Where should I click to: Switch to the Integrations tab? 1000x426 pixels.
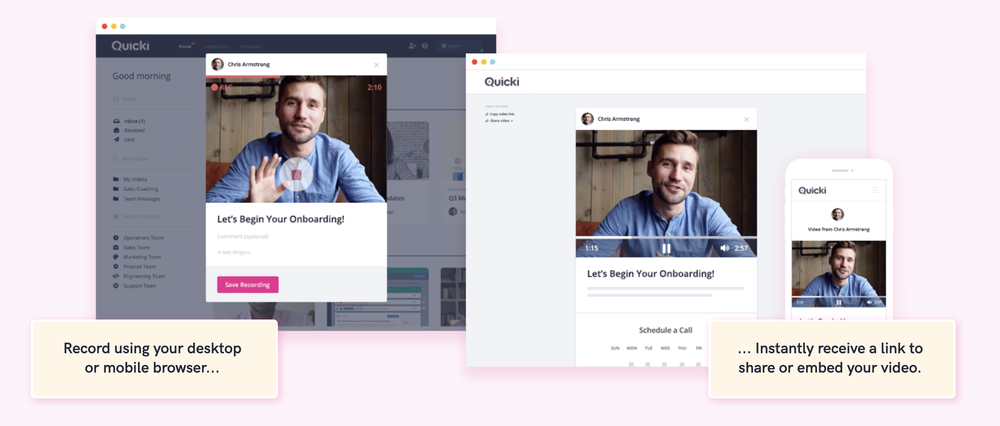pos(217,47)
